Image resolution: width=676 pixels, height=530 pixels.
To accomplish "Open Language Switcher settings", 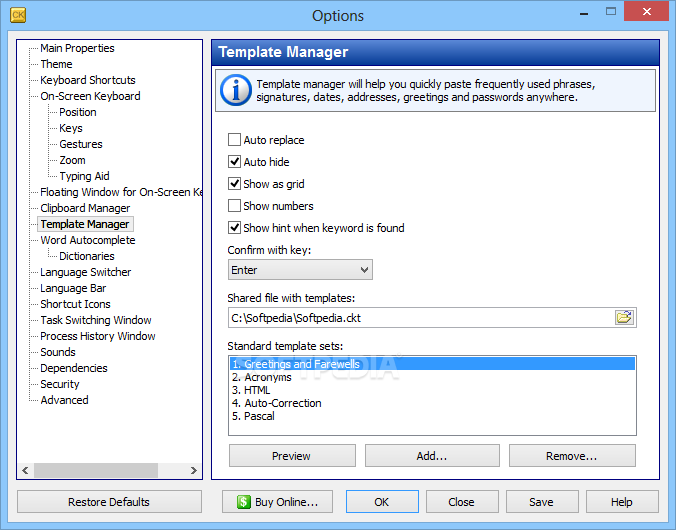I will 85,272.
